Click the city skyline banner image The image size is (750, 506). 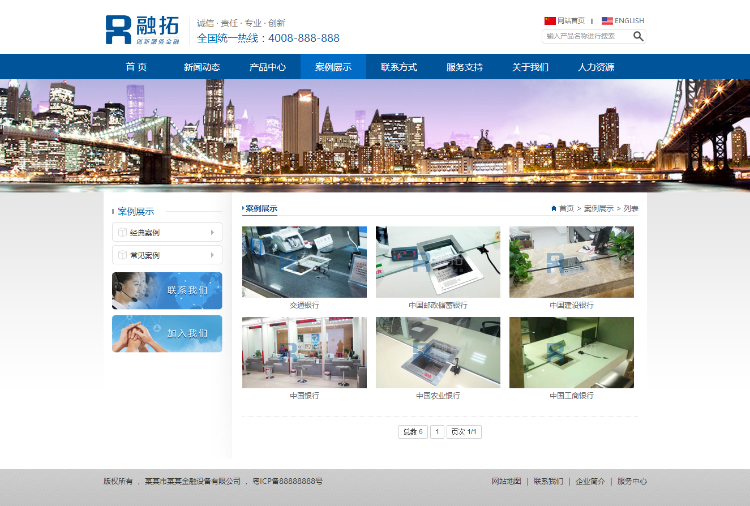click(x=375, y=135)
